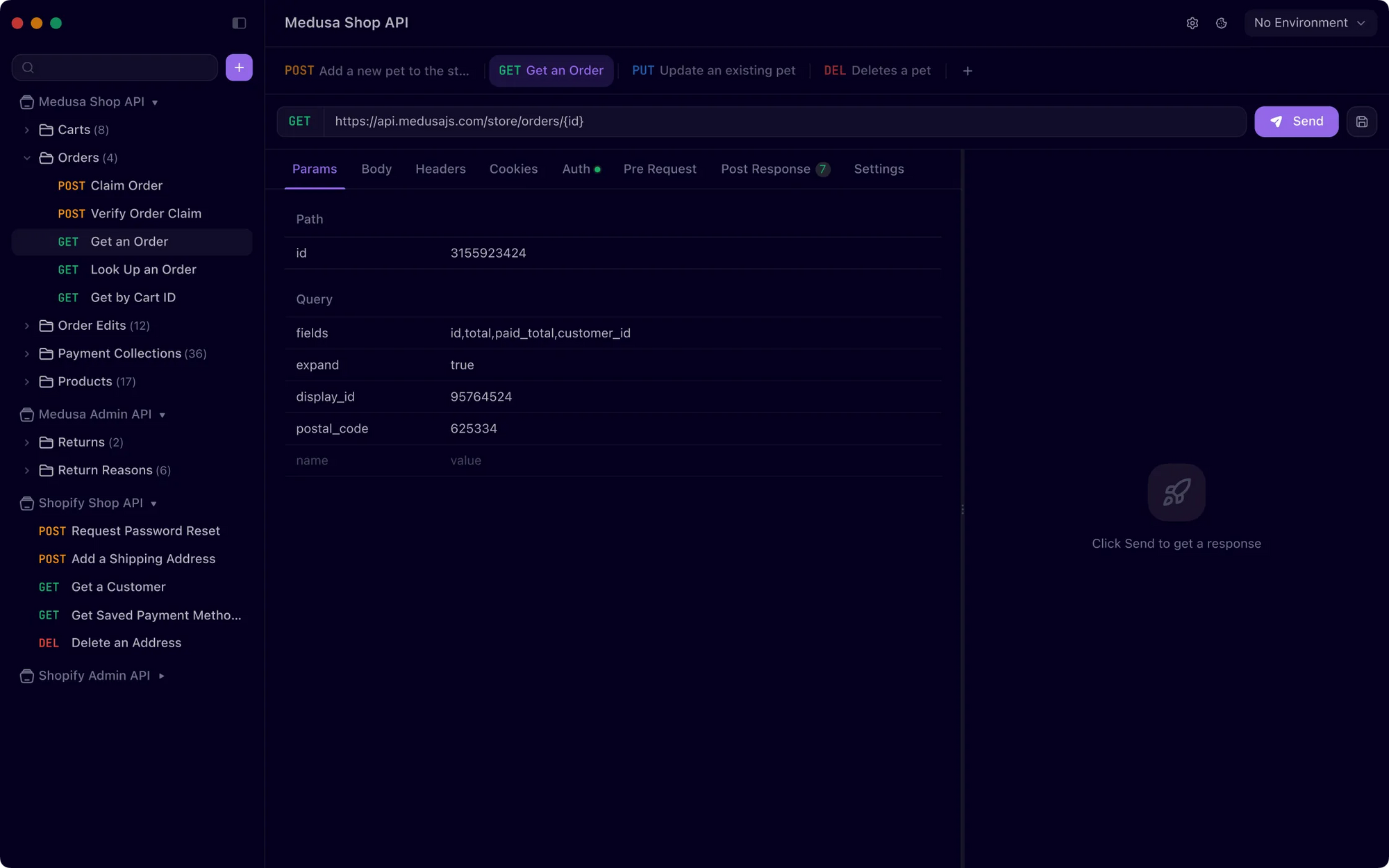This screenshot has width=1389, height=868.
Task: Open the settings gear icon
Action: point(1192,23)
